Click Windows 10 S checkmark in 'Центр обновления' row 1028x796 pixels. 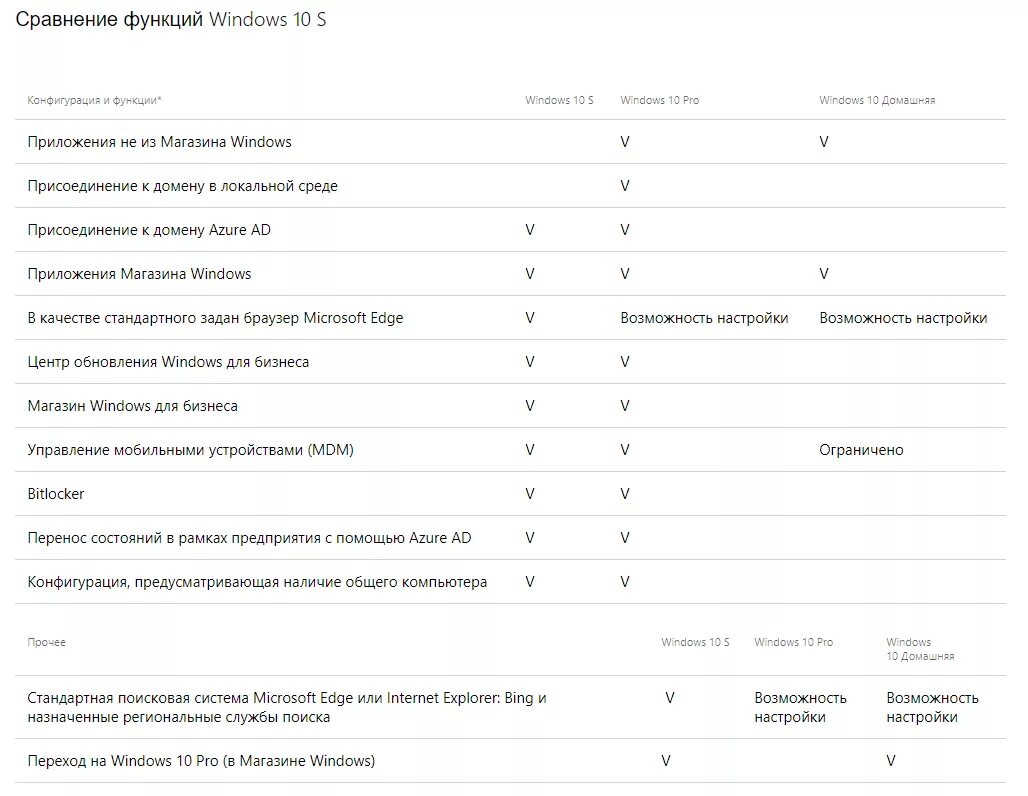coord(530,362)
